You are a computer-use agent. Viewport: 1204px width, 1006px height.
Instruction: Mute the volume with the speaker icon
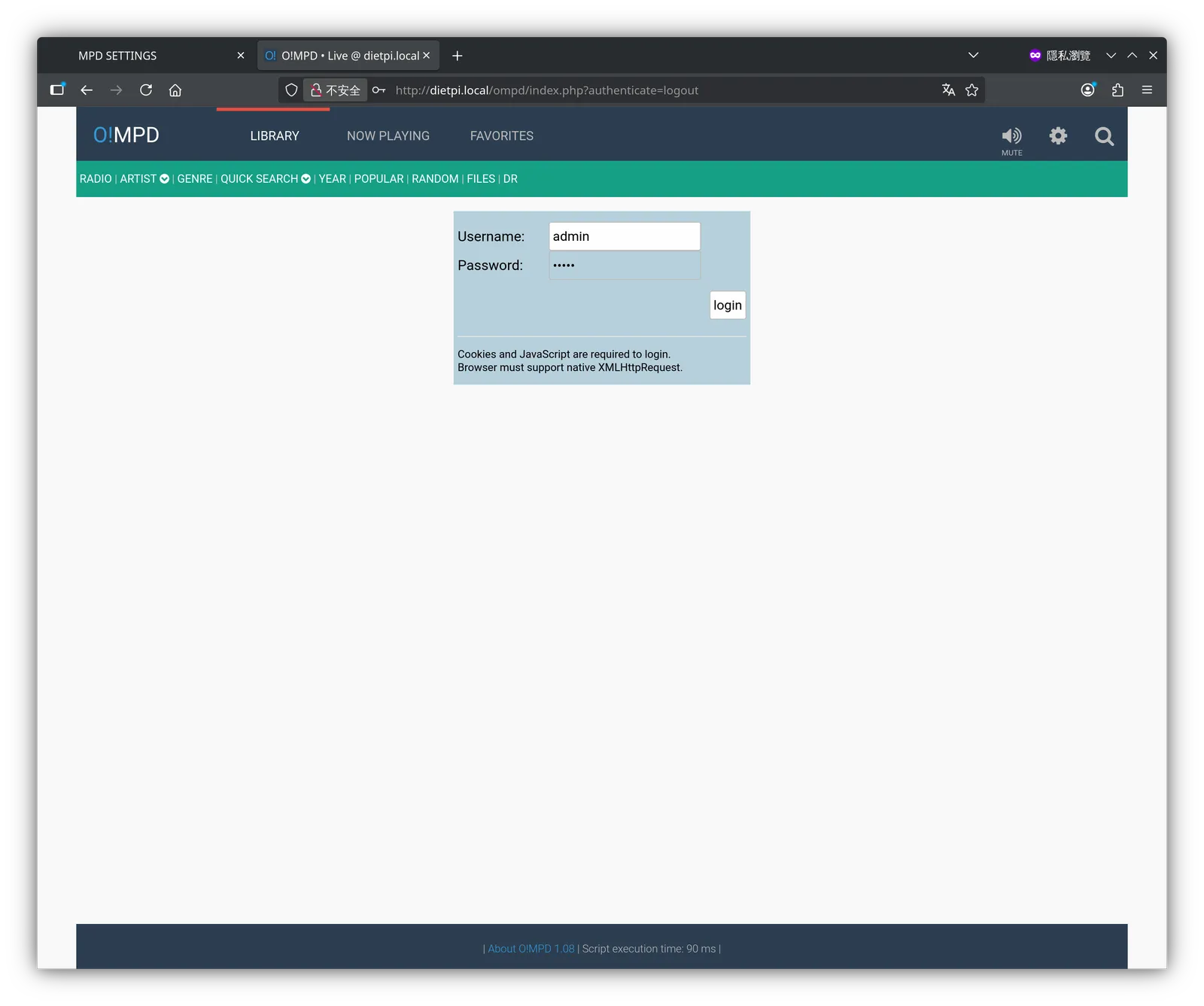pyautogui.click(x=1011, y=136)
